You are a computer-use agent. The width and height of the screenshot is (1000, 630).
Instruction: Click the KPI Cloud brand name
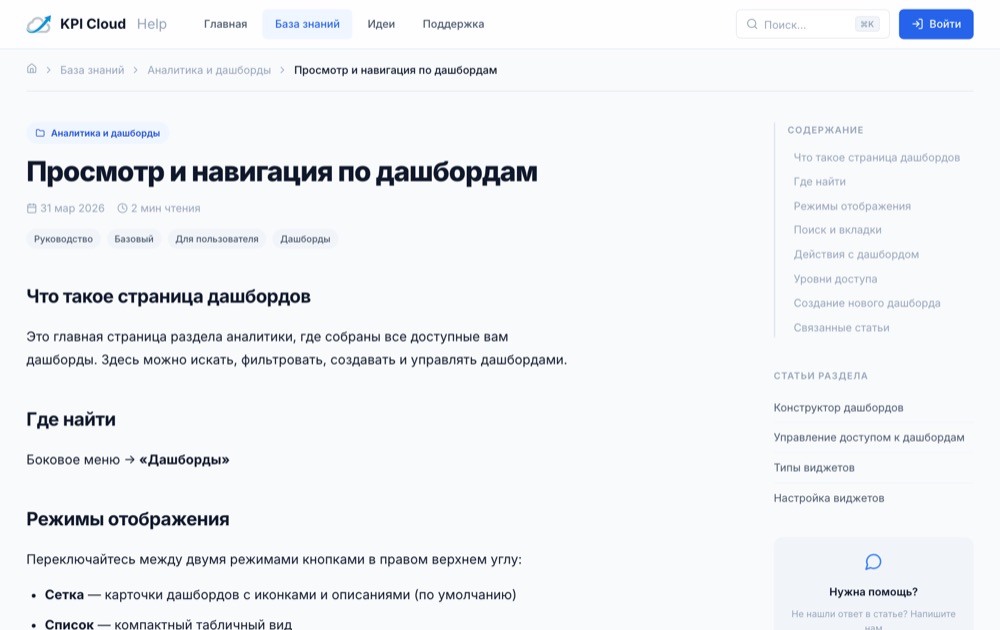[x=92, y=24]
